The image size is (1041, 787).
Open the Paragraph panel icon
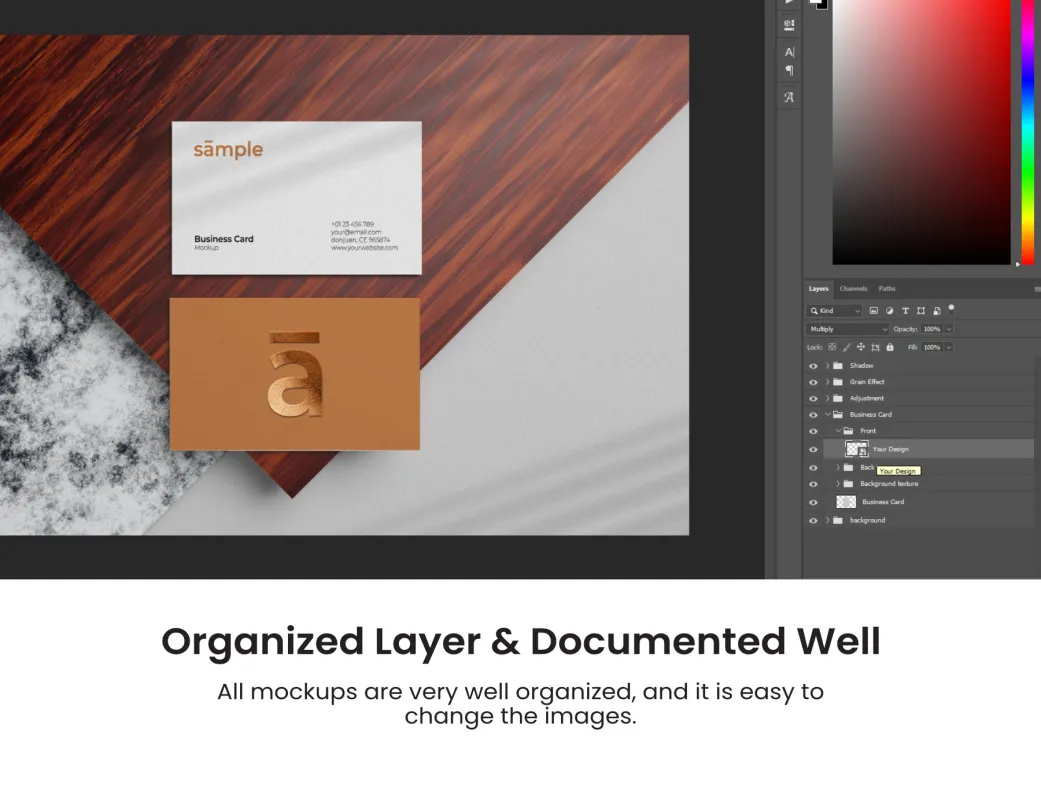coord(789,70)
